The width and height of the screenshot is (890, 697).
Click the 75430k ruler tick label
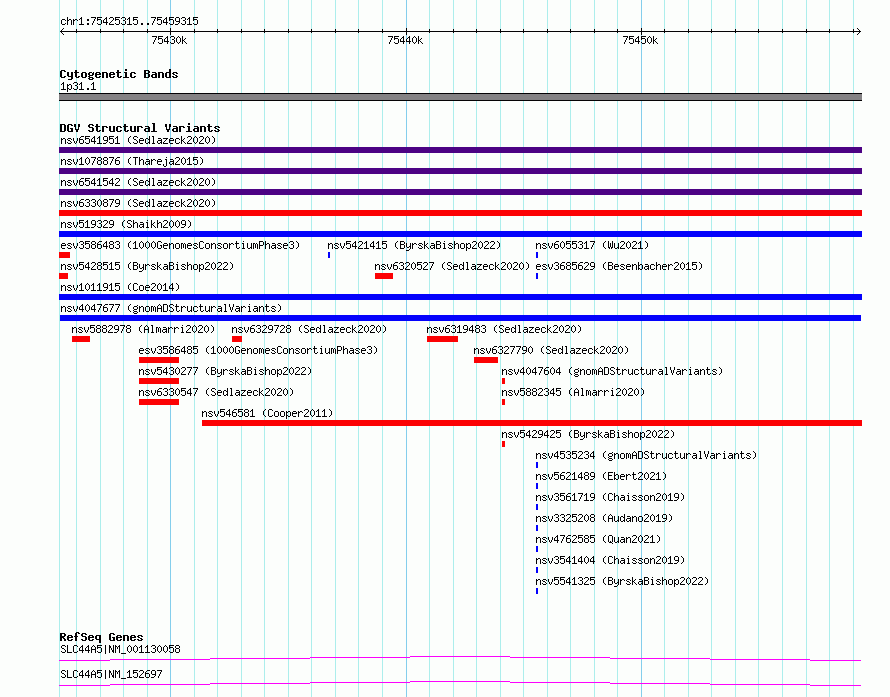point(169,40)
